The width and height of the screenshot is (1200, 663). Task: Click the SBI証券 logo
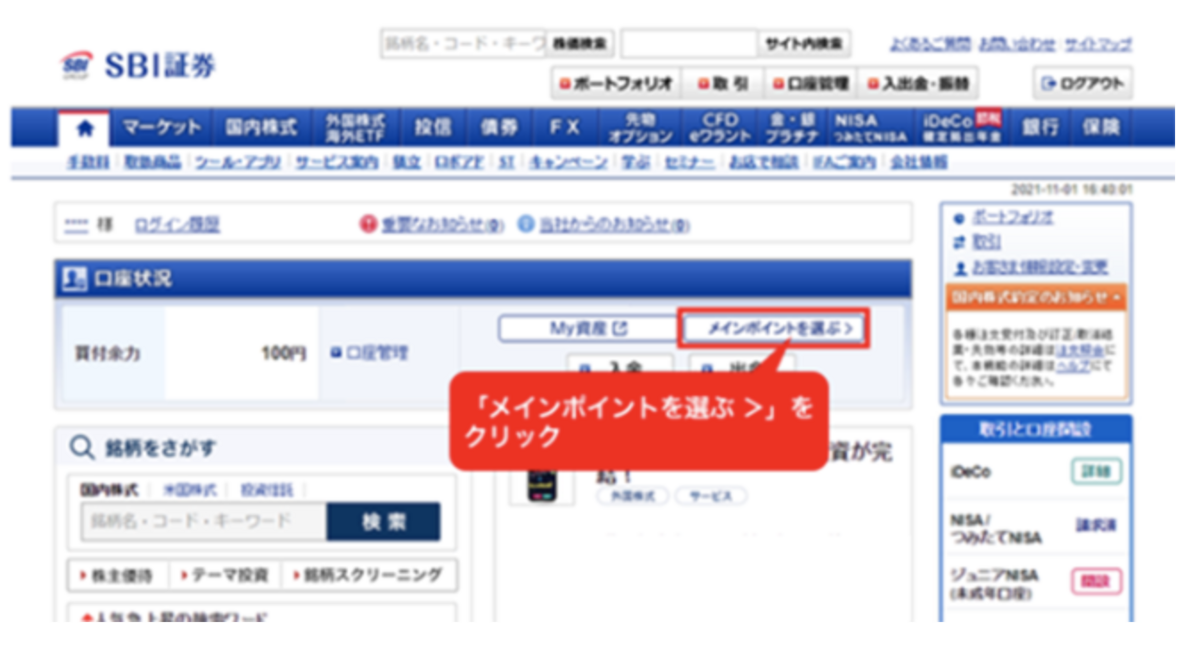coord(138,65)
